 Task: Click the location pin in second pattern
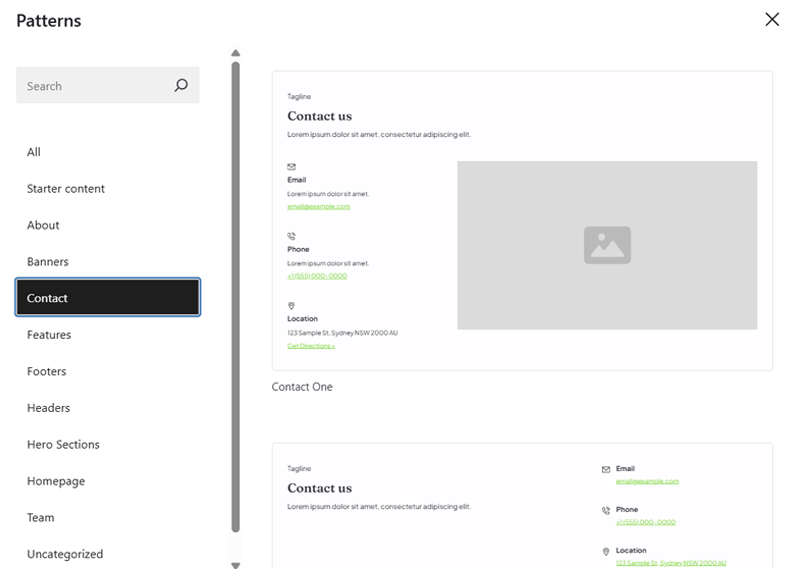pyautogui.click(x=606, y=551)
